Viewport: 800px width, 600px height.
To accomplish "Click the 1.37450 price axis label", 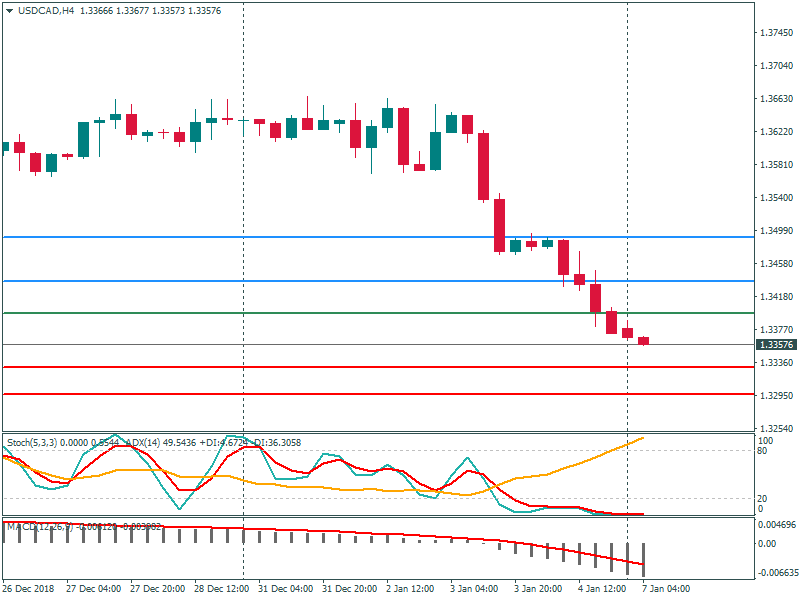I will tap(777, 33).
